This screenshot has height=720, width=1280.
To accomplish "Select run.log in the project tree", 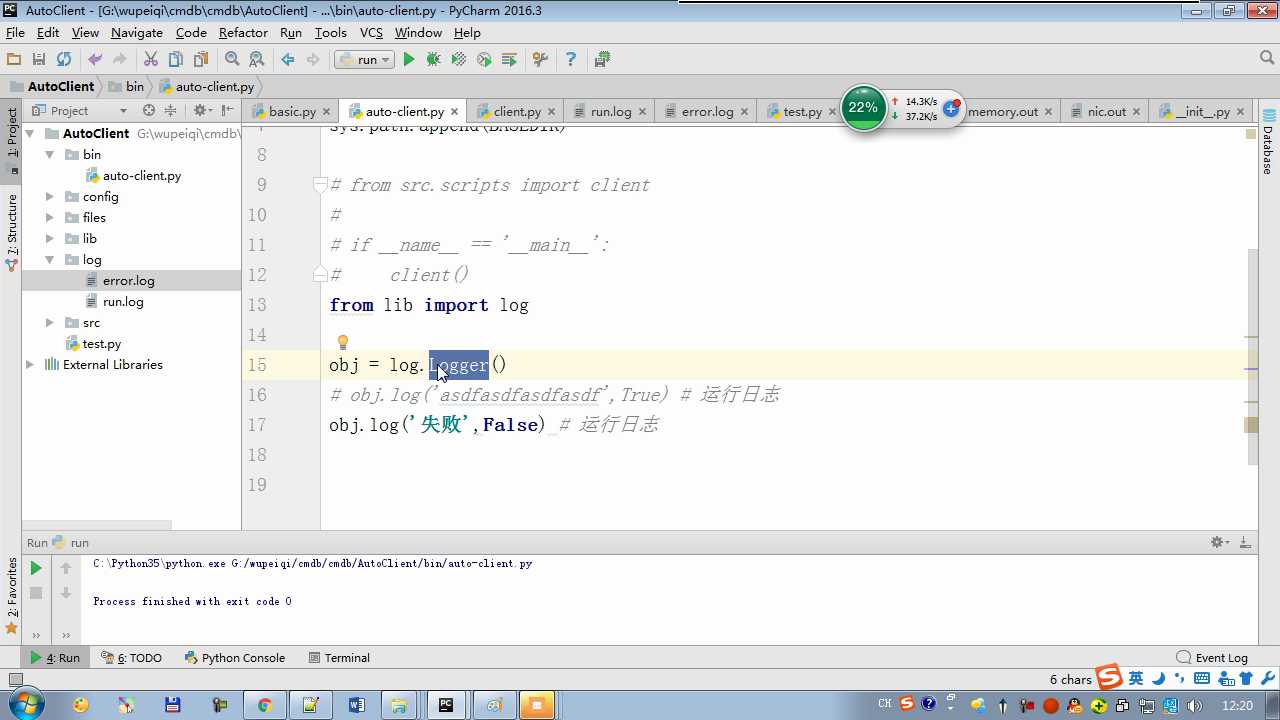I will point(123,302).
